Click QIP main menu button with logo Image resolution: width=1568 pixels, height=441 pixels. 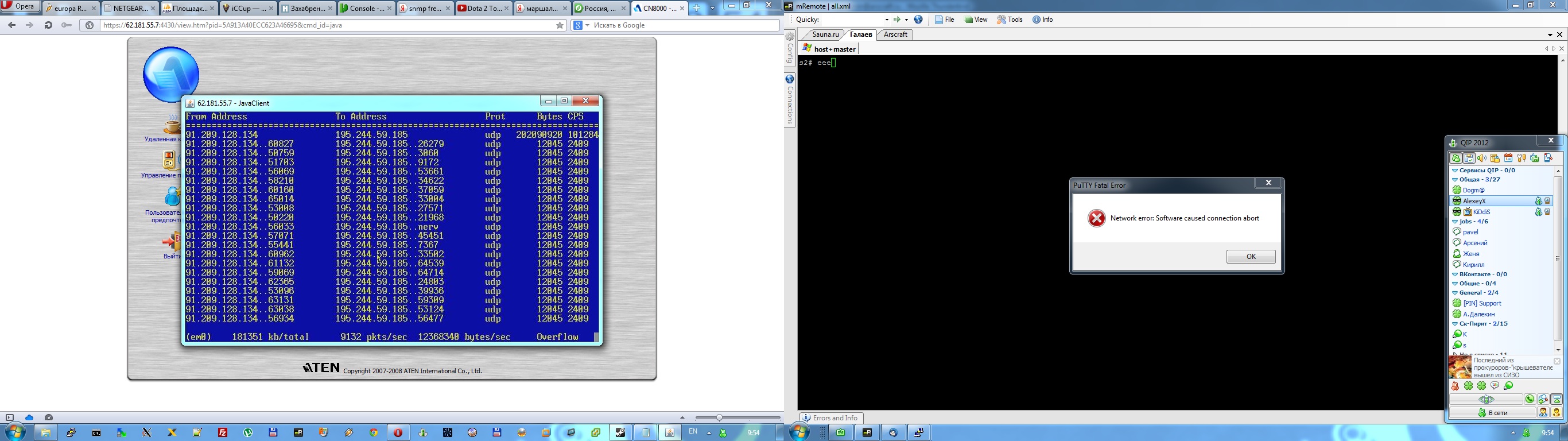click(x=1486, y=400)
